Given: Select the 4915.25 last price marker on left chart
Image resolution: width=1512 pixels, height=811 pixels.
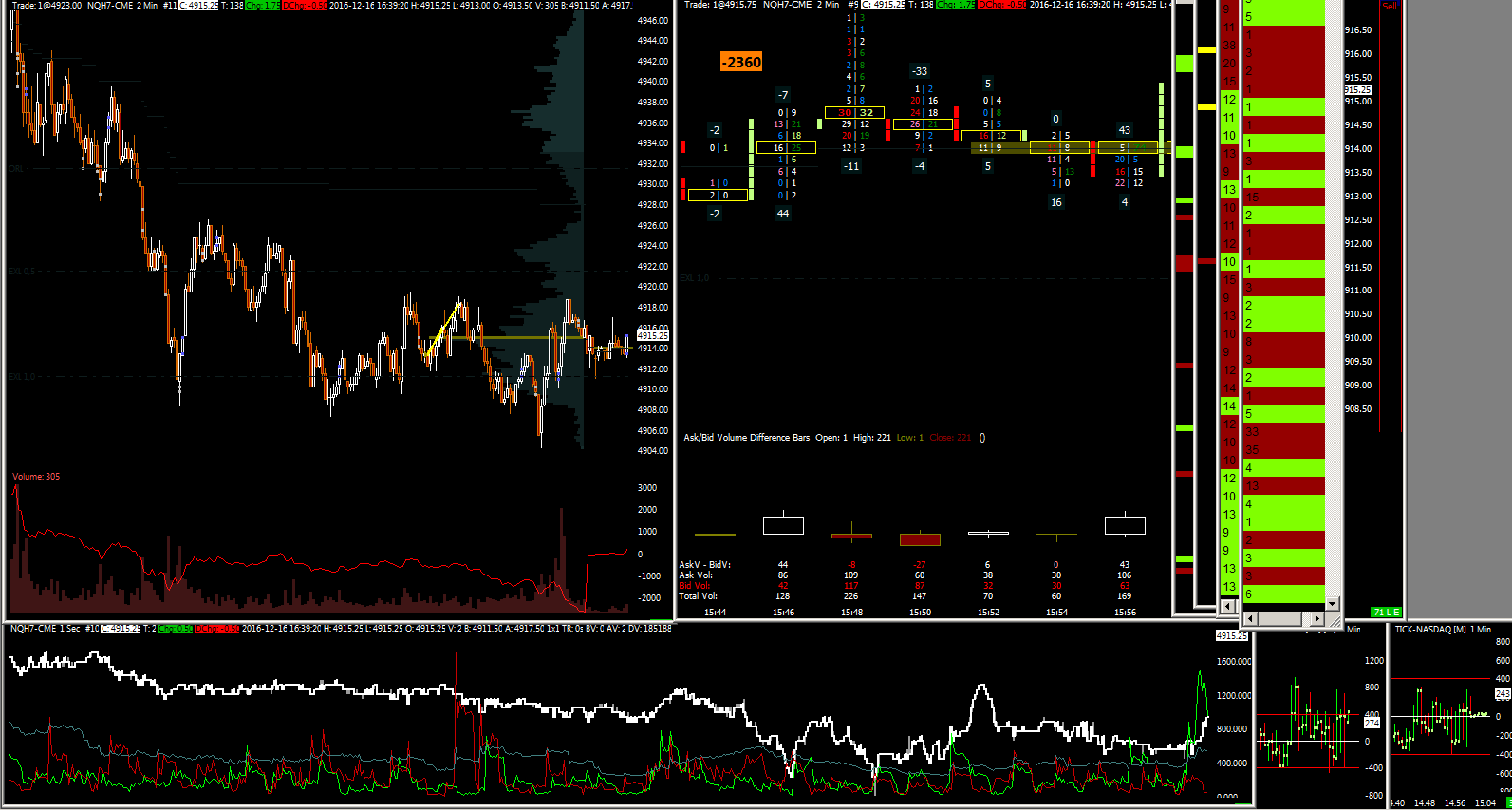Looking at the screenshot, I should click(653, 335).
